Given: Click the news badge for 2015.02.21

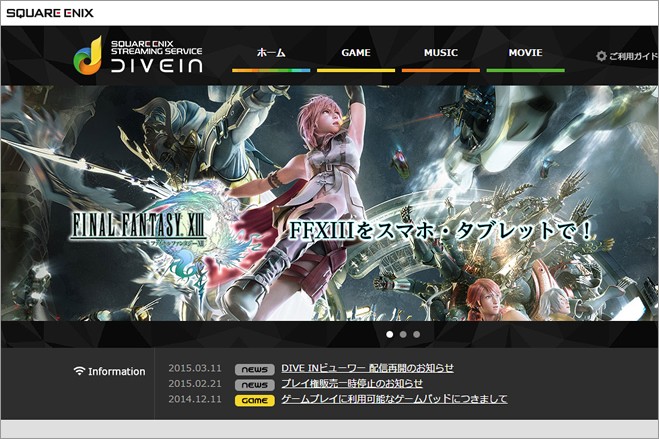Looking at the screenshot, I should 255,385.
